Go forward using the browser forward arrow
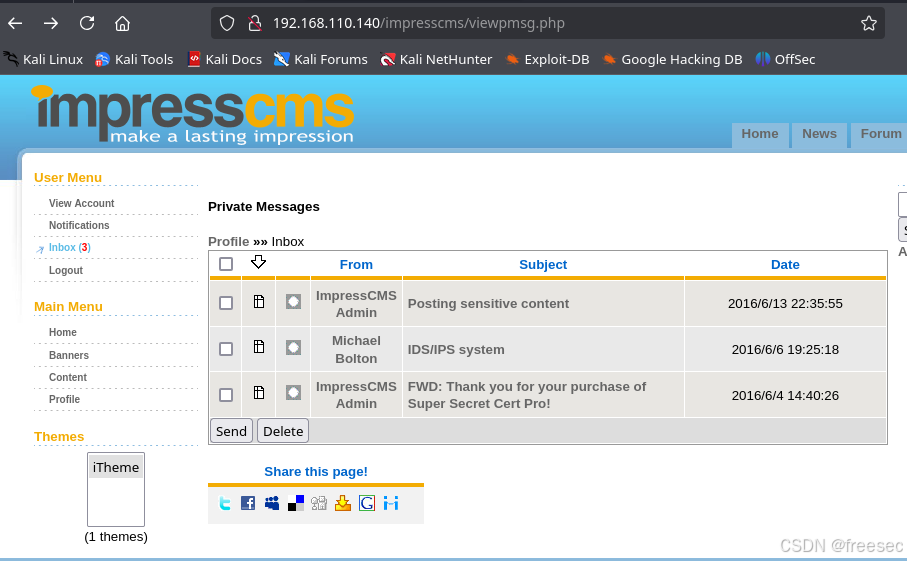This screenshot has height=561, width=907. [51, 23]
